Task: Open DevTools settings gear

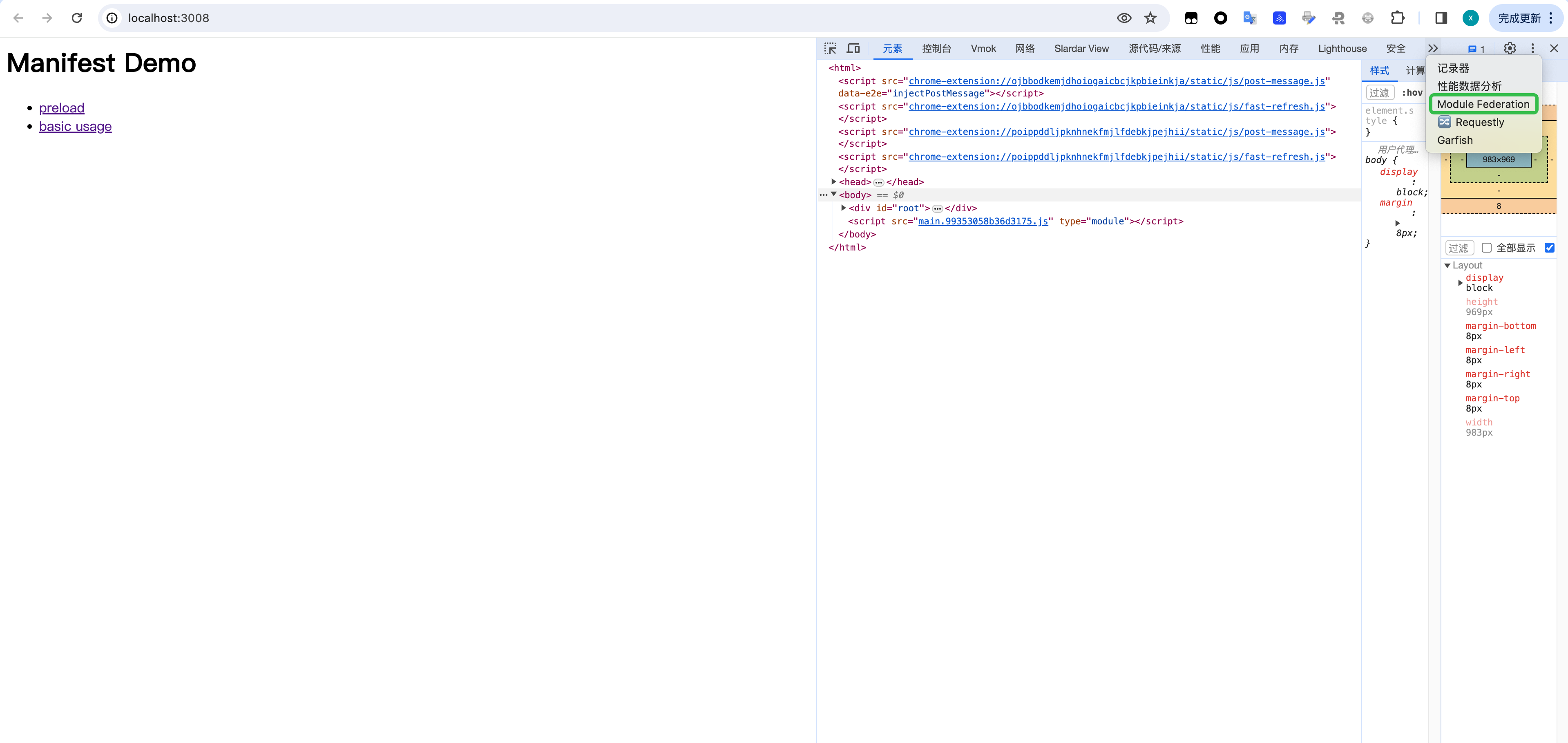Action: click(x=1510, y=49)
